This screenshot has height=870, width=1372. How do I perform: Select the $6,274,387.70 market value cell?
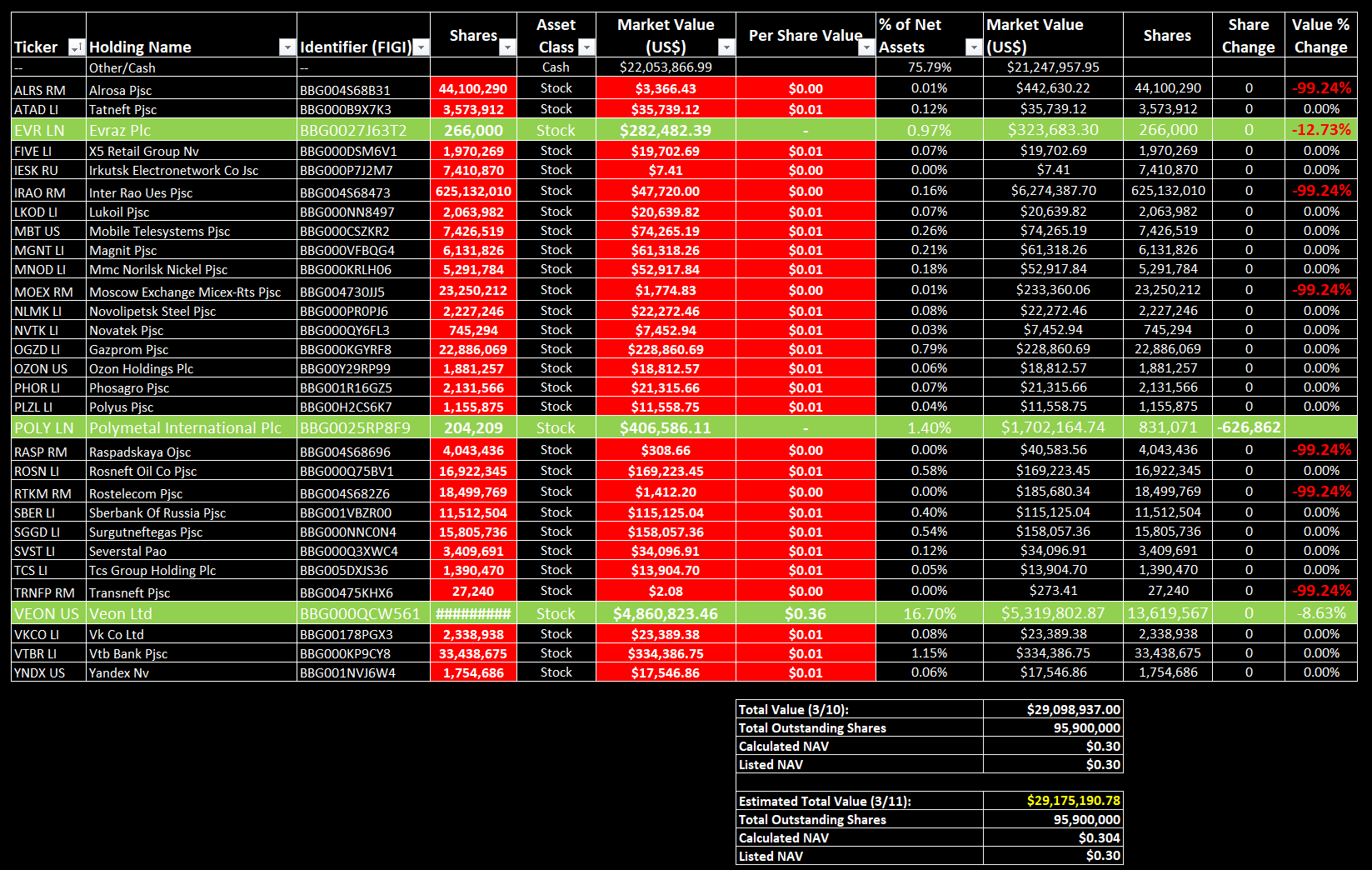coord(1053,191)
